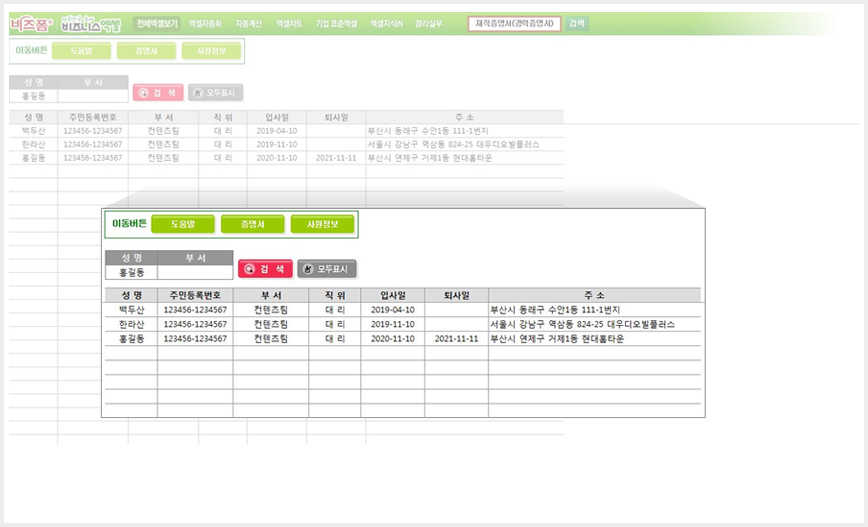The width and height of the screenshot is (868, 527).
Task: Select the 자동계산 menu item
Action: click(249, 24)
